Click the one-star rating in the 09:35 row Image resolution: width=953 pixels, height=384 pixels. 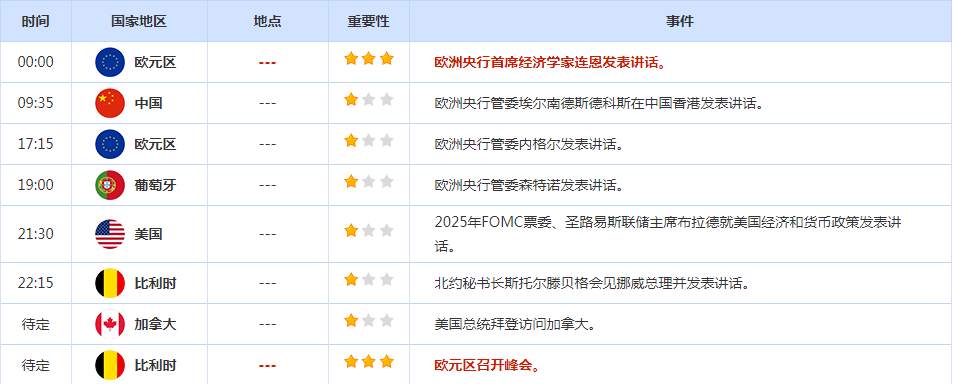[x=369, y=100]
